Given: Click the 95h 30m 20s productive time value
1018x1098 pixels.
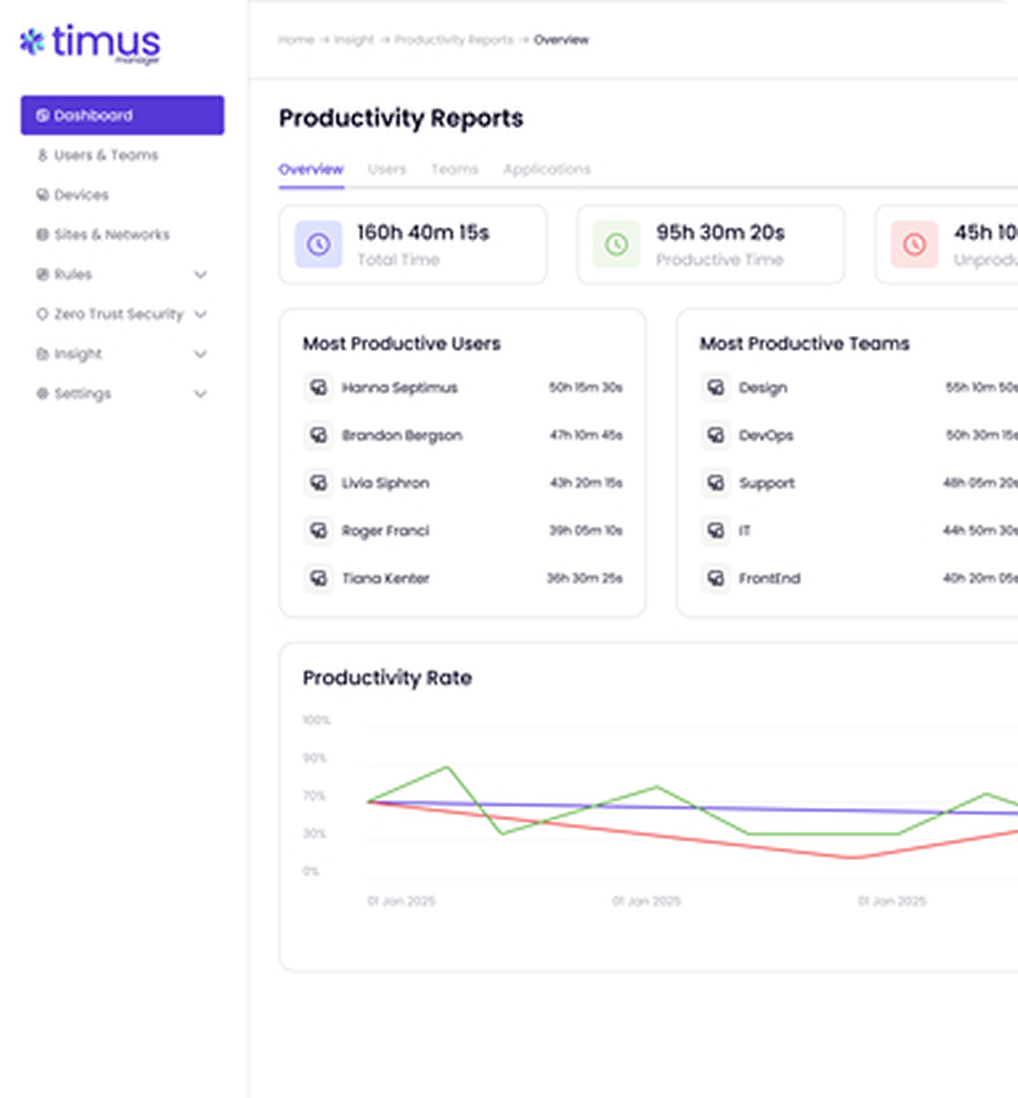Looking at the screenshot, I should [720, 232].
